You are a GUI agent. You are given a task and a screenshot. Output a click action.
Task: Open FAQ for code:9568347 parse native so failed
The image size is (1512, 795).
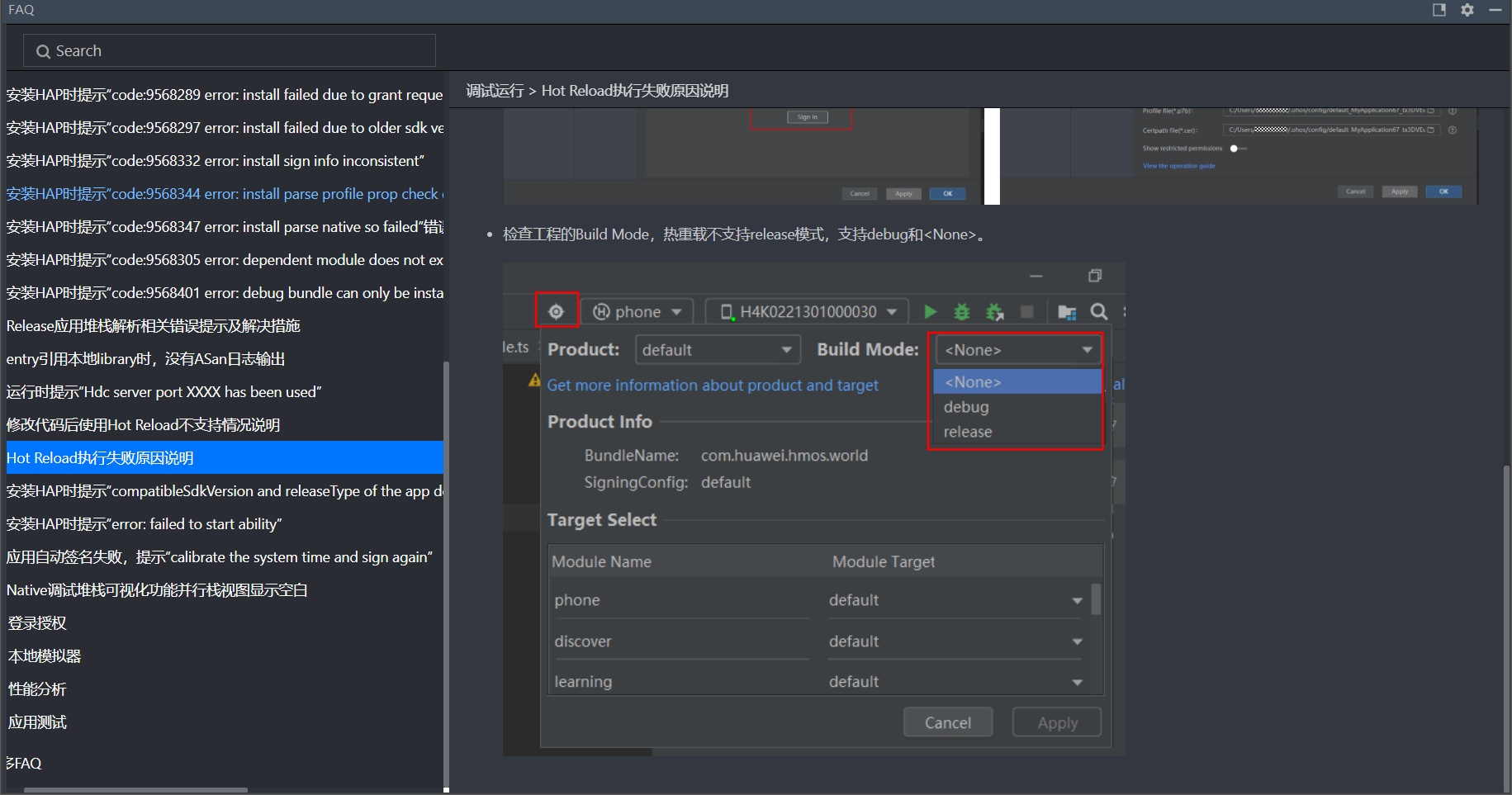(x=225, y=227)
